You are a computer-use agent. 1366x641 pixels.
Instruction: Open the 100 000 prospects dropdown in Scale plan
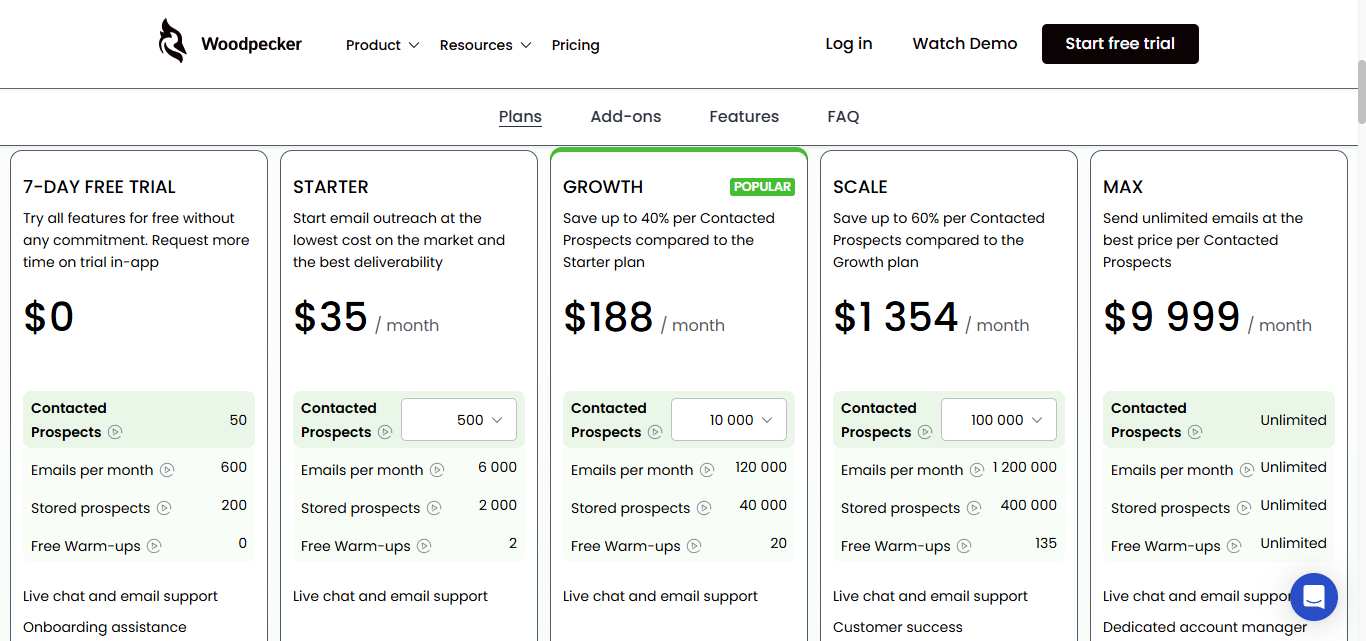tap(998, 419)
